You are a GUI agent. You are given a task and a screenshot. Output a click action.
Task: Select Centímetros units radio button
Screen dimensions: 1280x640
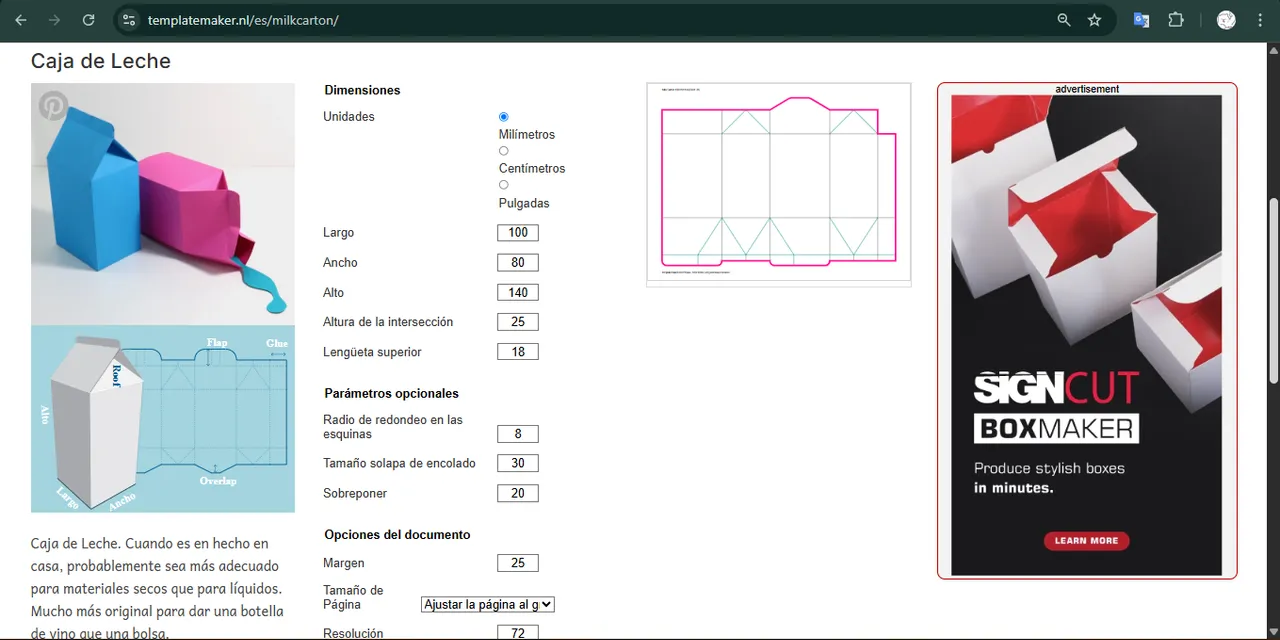pos(504,151)
